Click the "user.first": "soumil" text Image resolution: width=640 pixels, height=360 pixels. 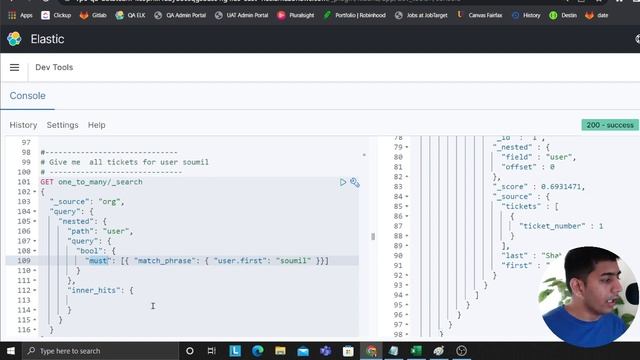262,261
